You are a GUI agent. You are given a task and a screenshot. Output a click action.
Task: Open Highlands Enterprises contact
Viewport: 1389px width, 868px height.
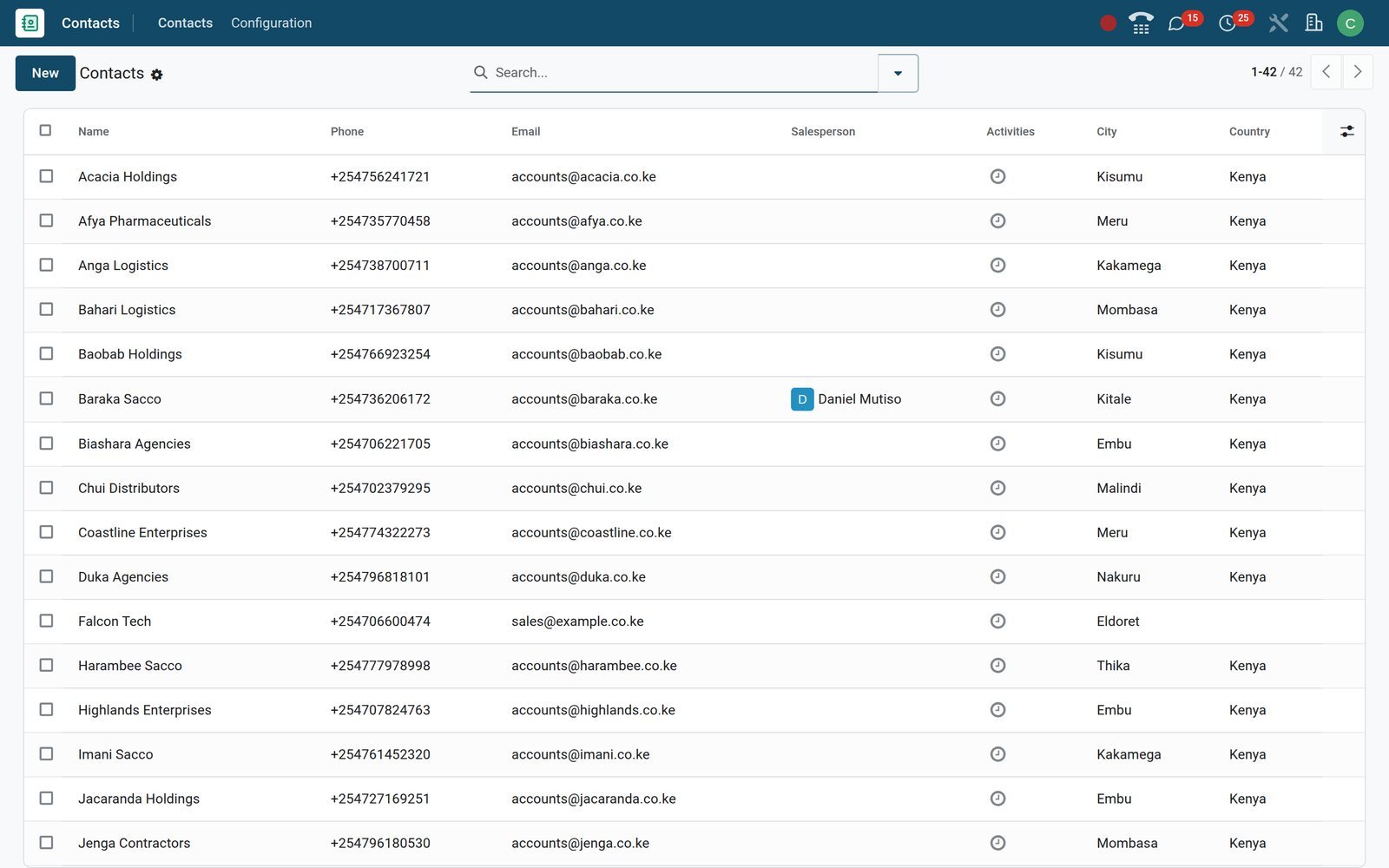click(x=145, y=710)
